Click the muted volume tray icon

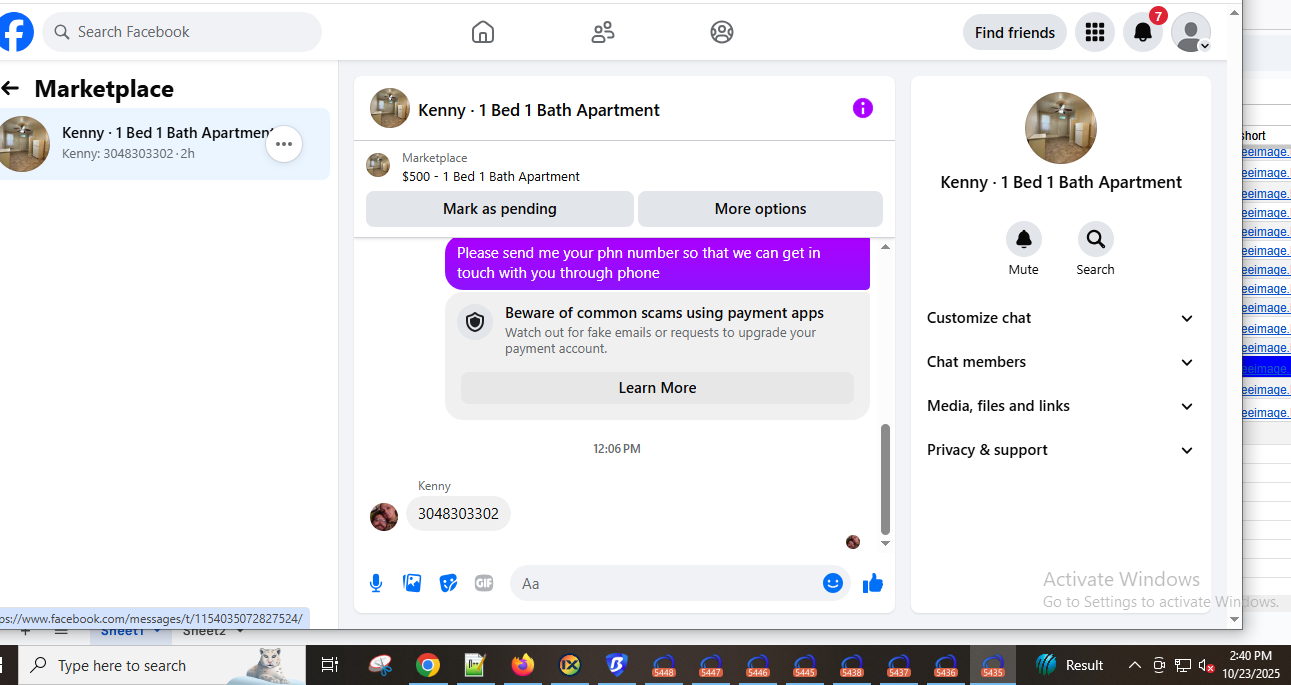(x=1207, y=665)
